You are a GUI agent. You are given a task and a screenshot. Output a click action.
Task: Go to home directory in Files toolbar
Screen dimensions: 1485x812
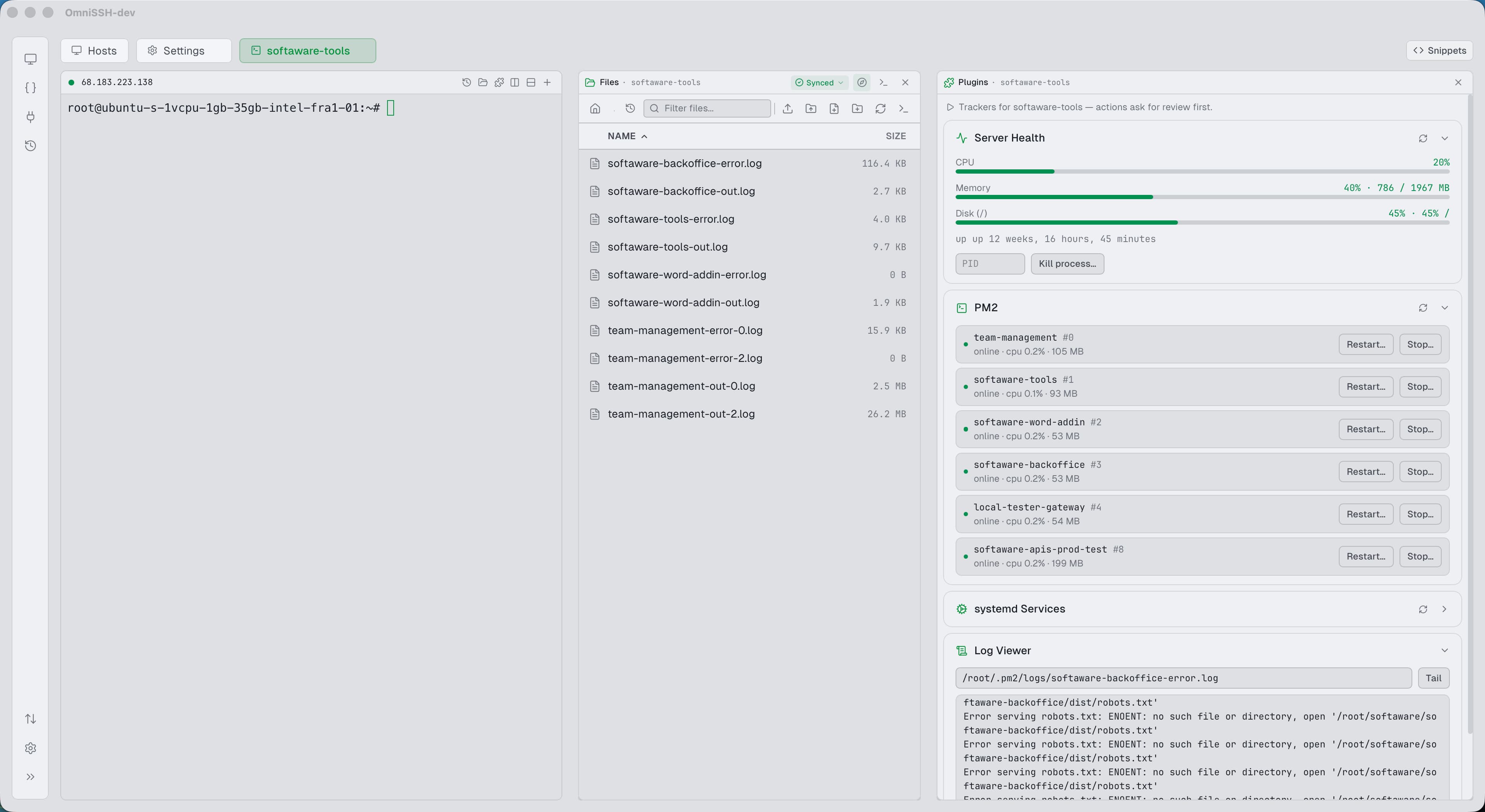coord(595,108)
